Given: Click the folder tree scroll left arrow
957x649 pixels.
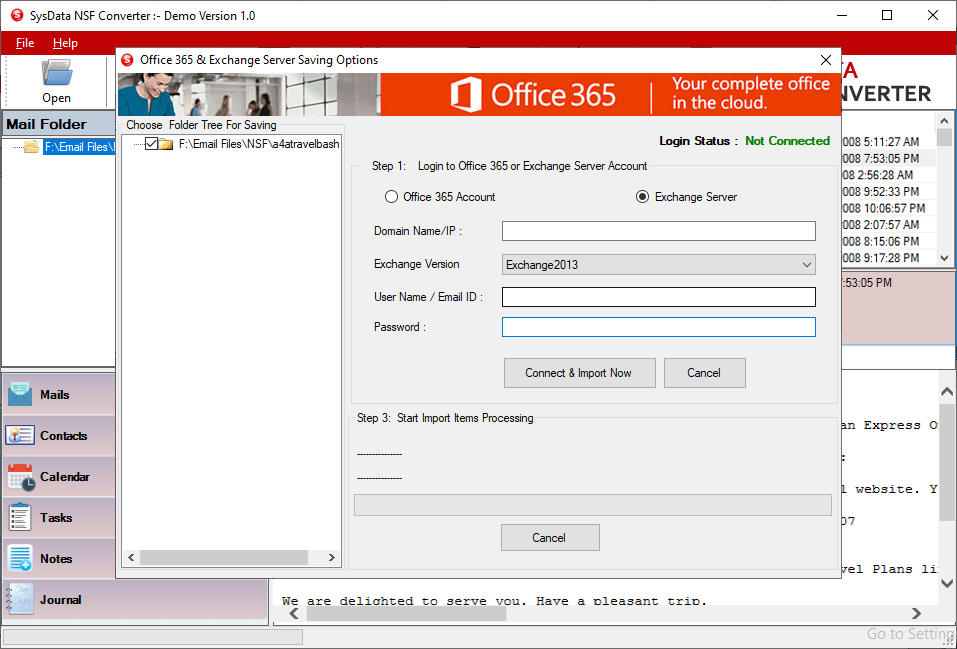Looking at the screenshot, I should click(x=131, y=557).
